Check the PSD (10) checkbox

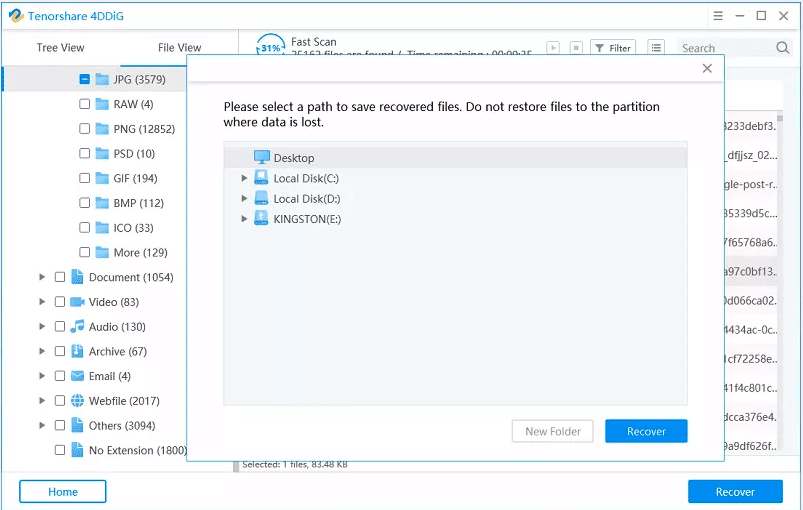tap(84, 153)
